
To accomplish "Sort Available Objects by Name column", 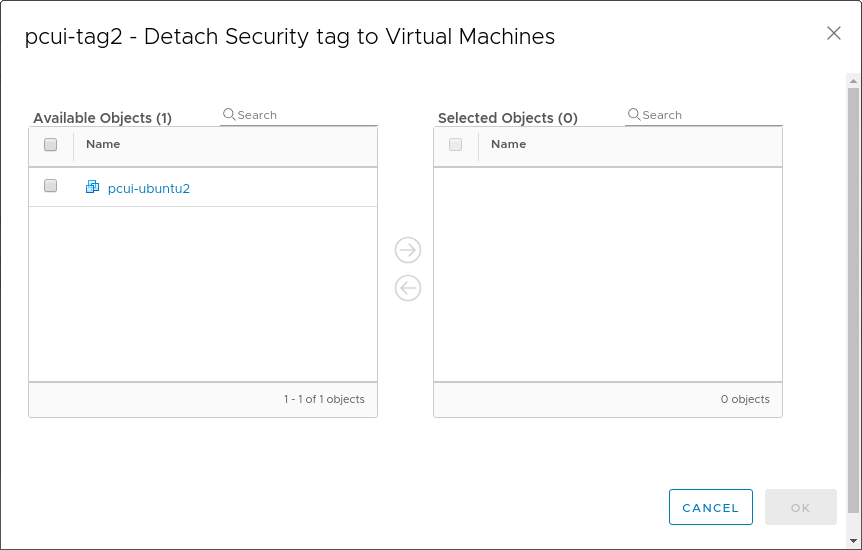I will point(103,145).
